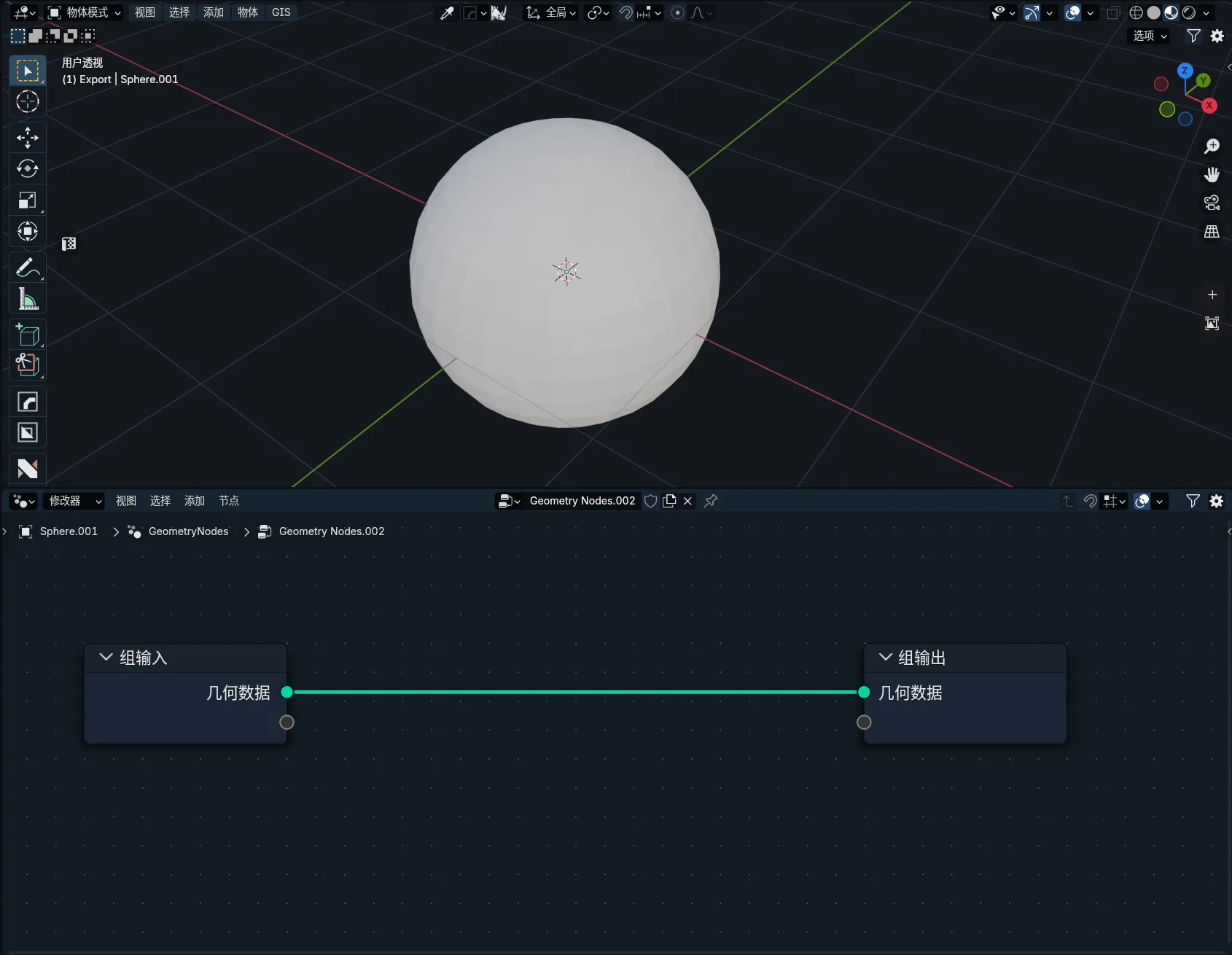Open viewport shading options dropdown
The image size is (1232, 955).
pos(1206,12)
